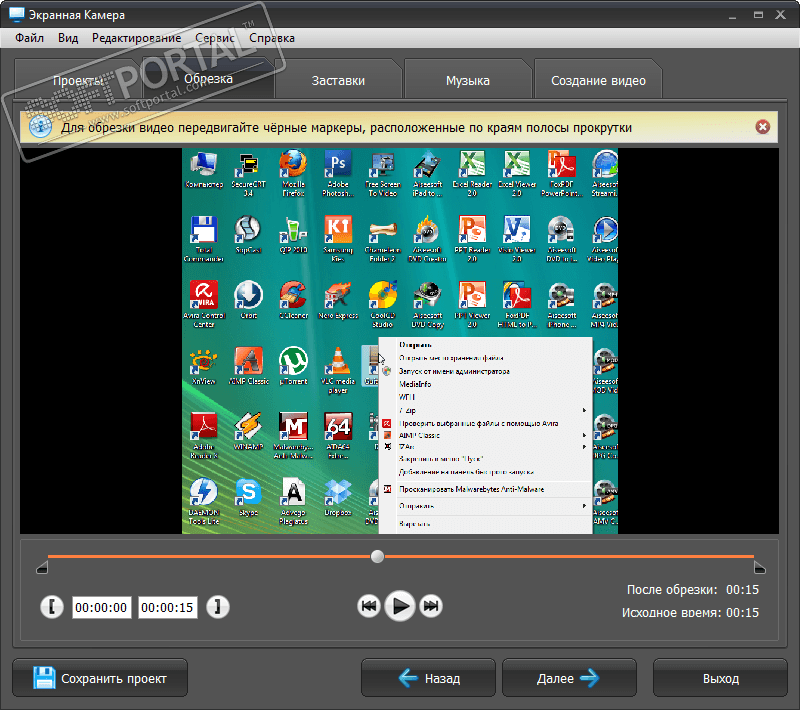
Task: Open the Редактирование menu
Action: click(x=136, y=38)
